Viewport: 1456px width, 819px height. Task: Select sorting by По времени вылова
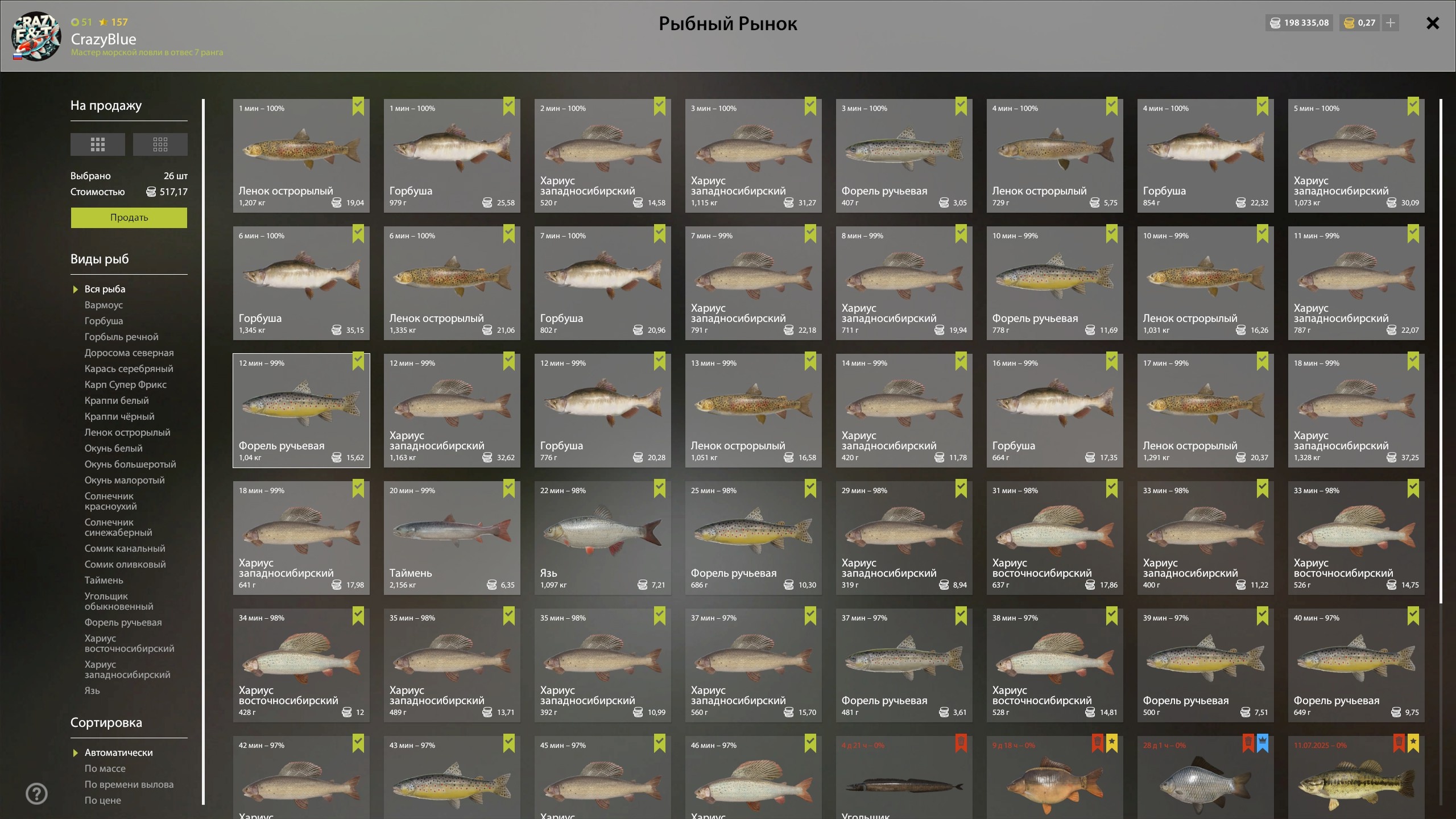pyautogui.click(x=129, y=784)
